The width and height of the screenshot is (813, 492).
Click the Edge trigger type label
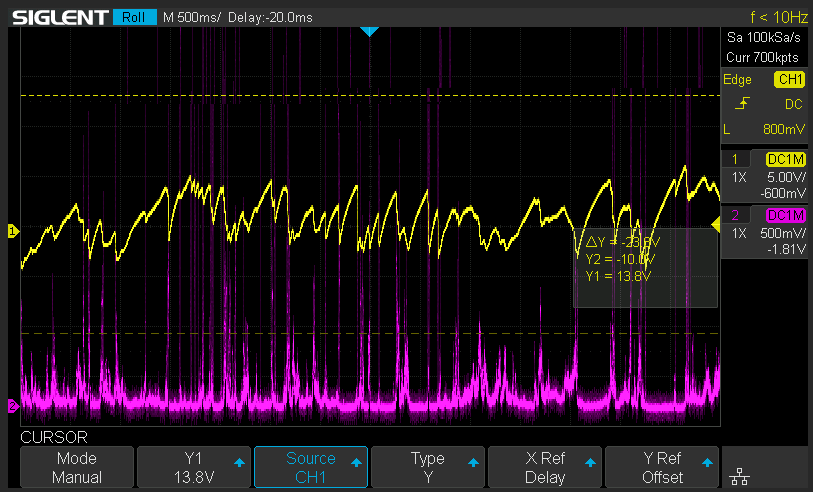coord(737,79)
